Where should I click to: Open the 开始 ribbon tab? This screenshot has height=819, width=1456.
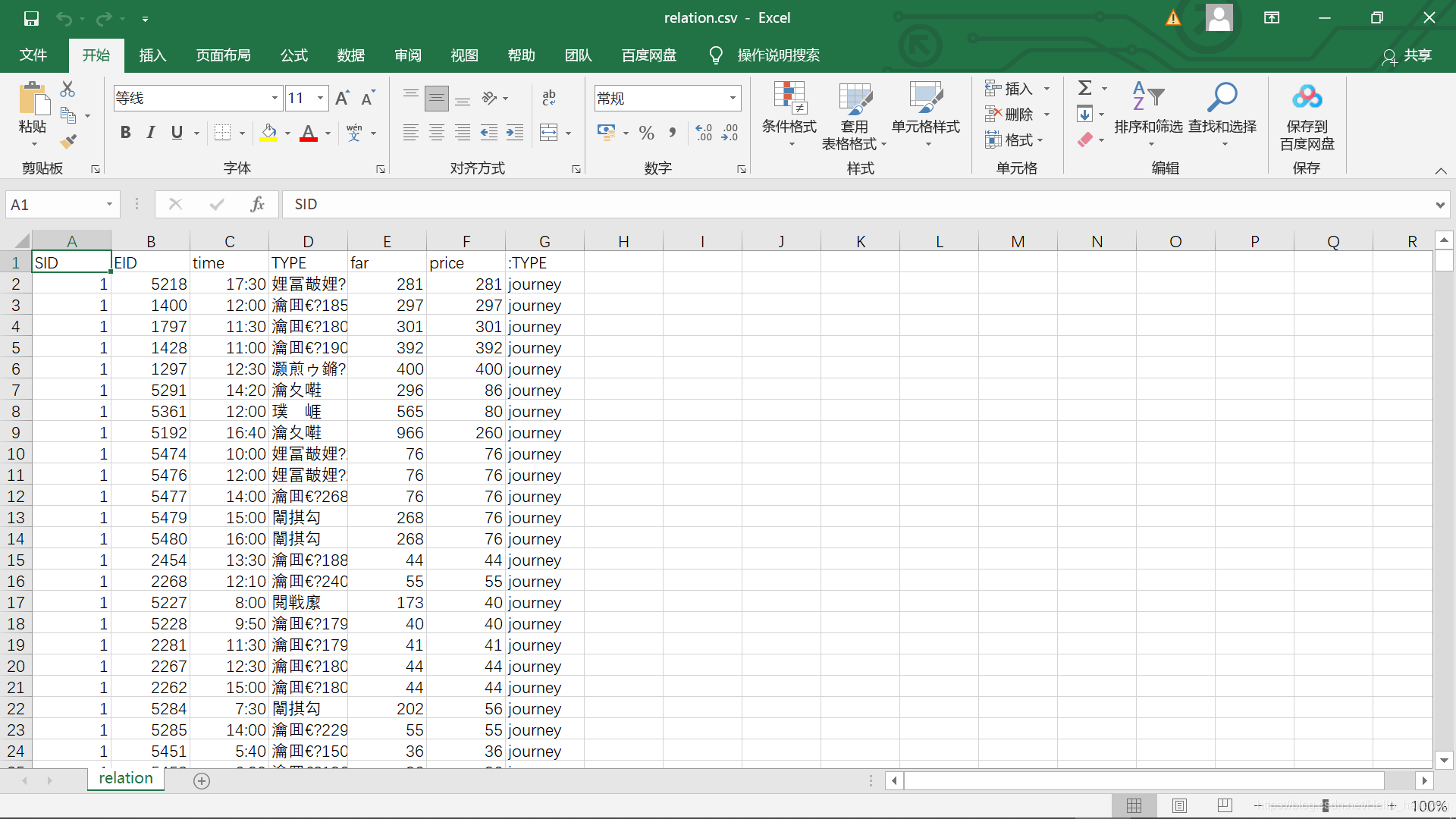tap(96, 55)
